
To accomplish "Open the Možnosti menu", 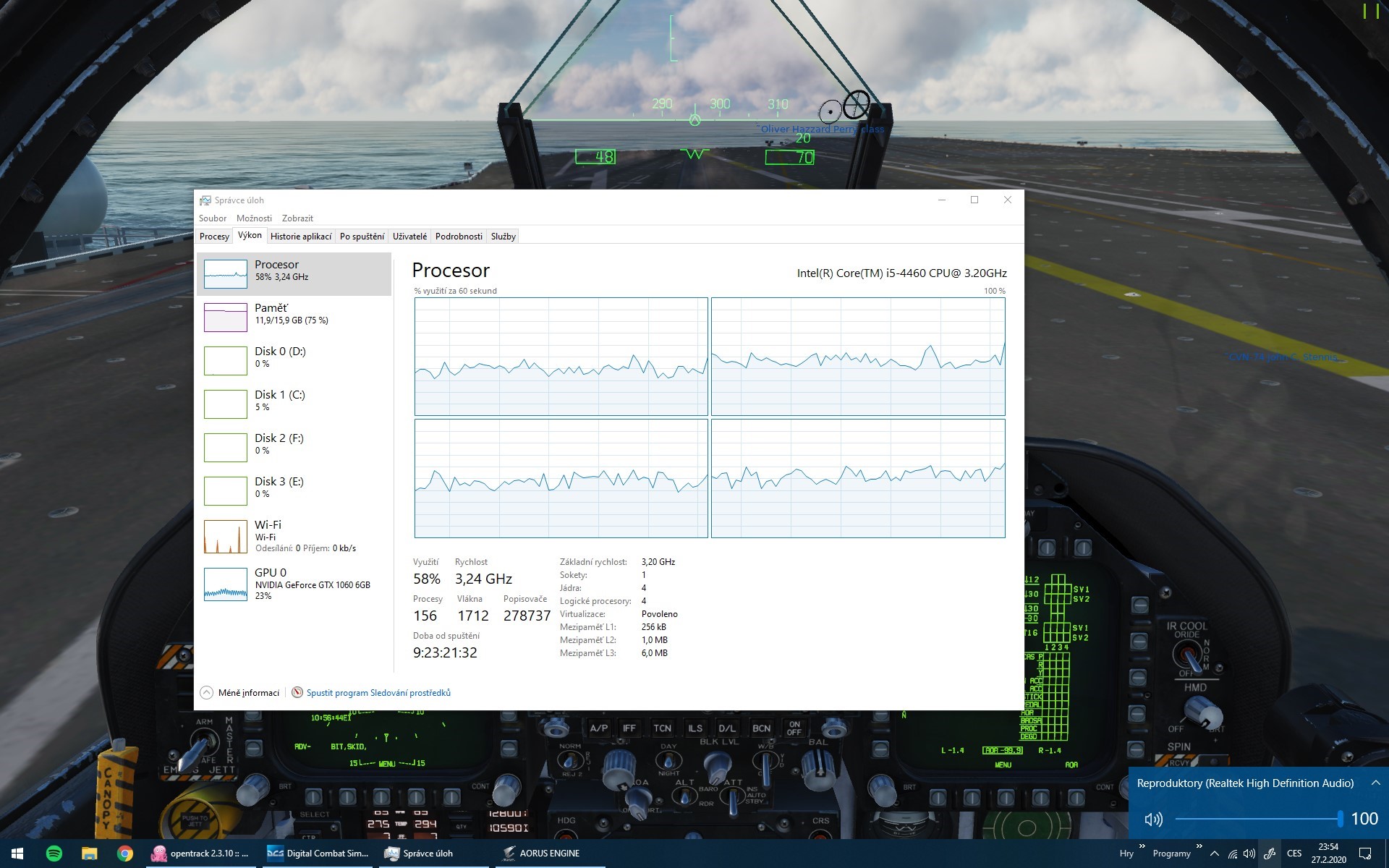I will pos(254,218).
